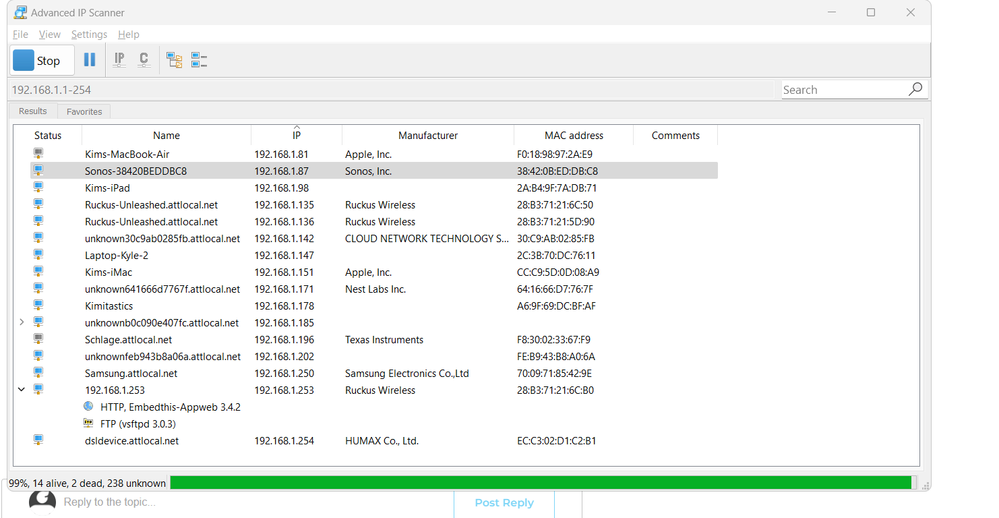Open the File menu
The image size is (999, 518).
click(20, 34)
